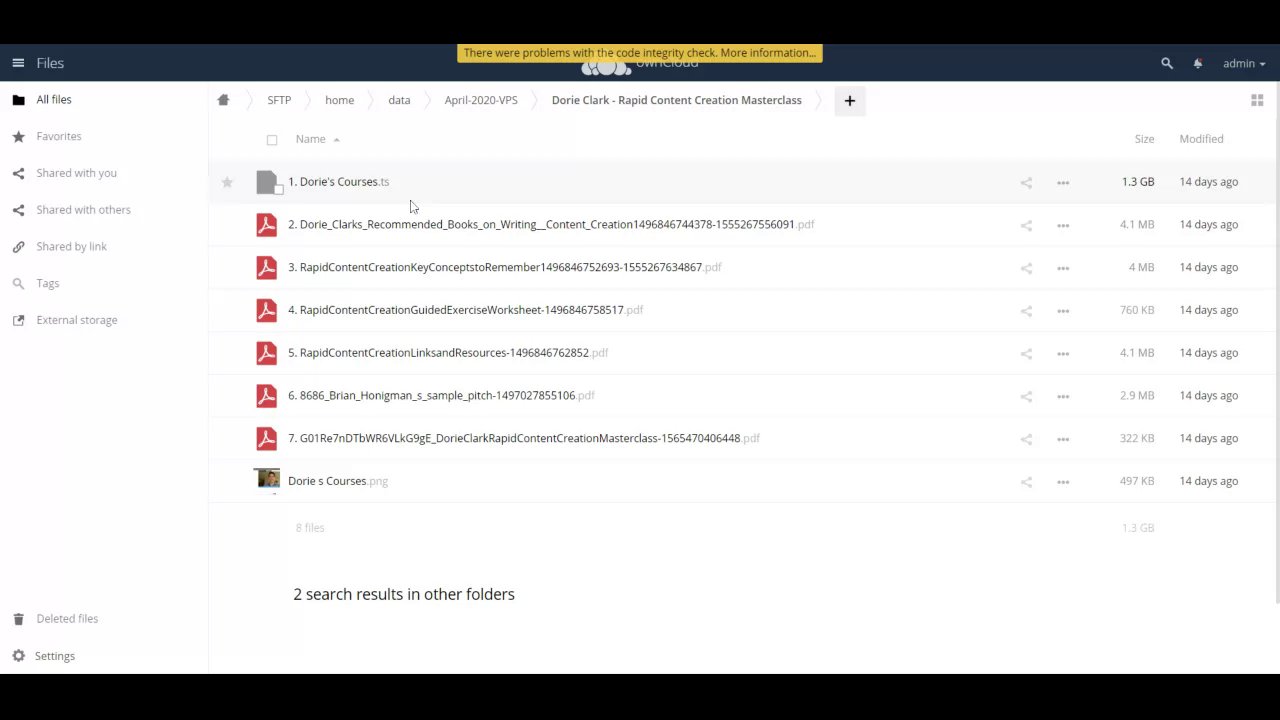More actions for Dorie s Courses.png
1280x720 pixels.
click(x=1063, y=482)
